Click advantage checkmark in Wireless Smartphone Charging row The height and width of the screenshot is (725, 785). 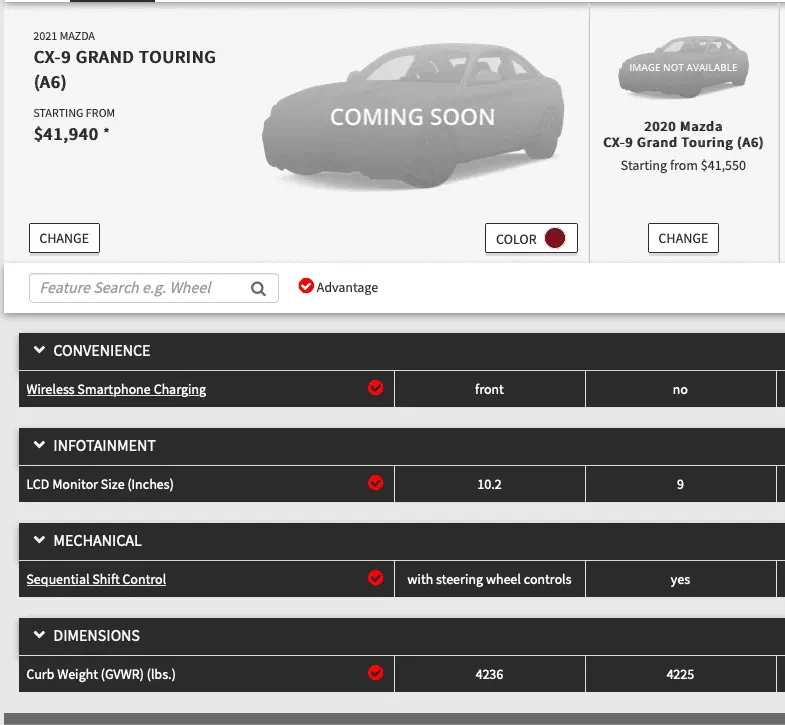click(375, 388)
